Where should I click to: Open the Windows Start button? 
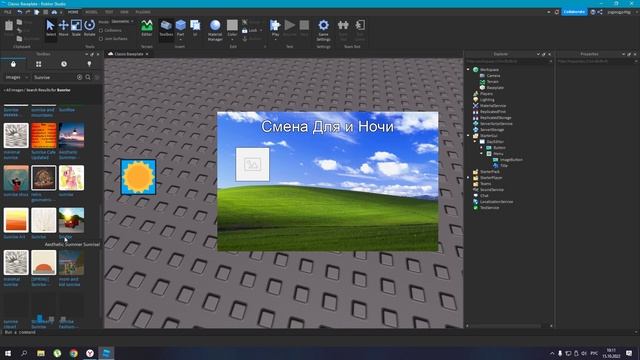[x=8, y=353]
